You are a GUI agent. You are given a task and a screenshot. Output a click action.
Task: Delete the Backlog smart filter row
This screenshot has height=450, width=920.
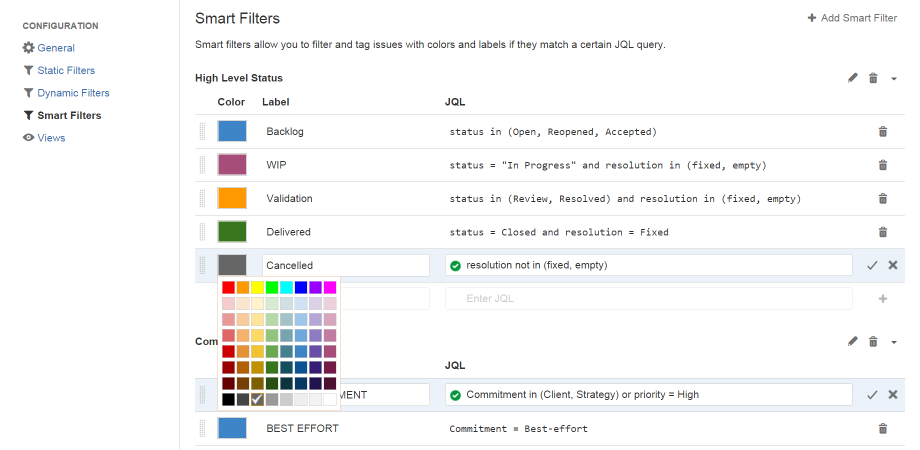[x=882, y=132]
